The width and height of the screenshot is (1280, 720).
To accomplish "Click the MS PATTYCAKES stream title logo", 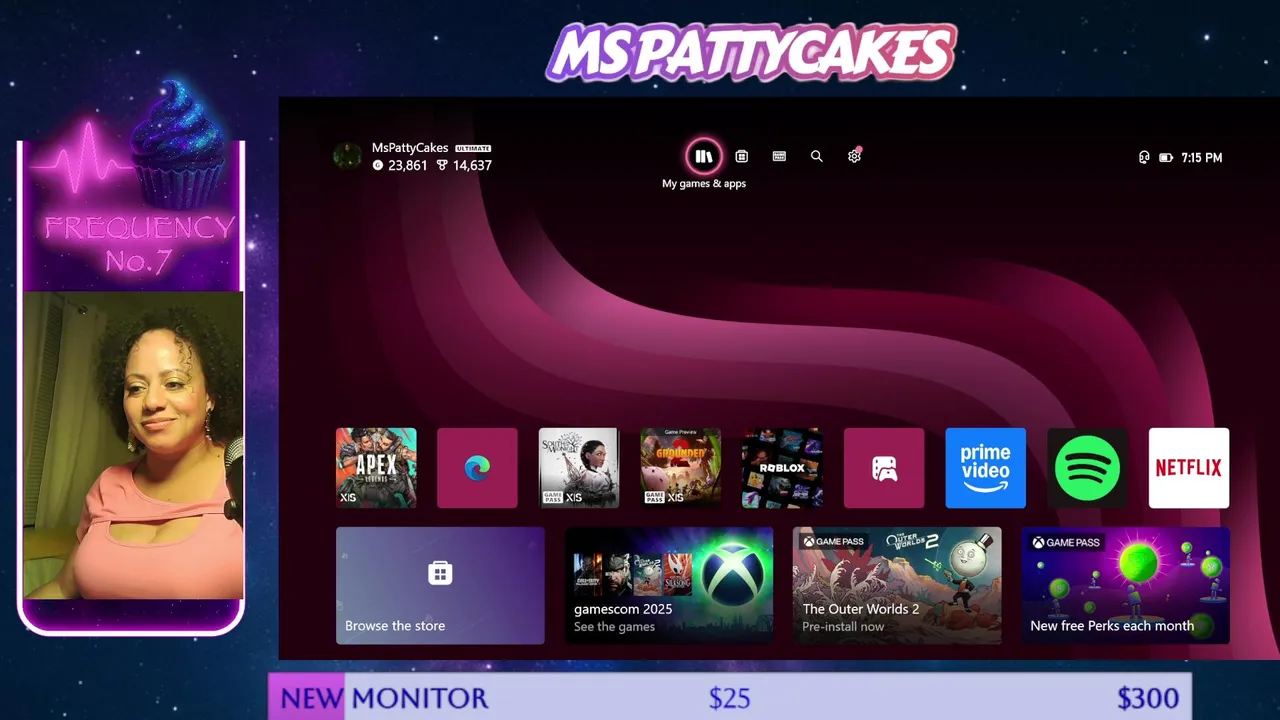I will click(751, 52).
